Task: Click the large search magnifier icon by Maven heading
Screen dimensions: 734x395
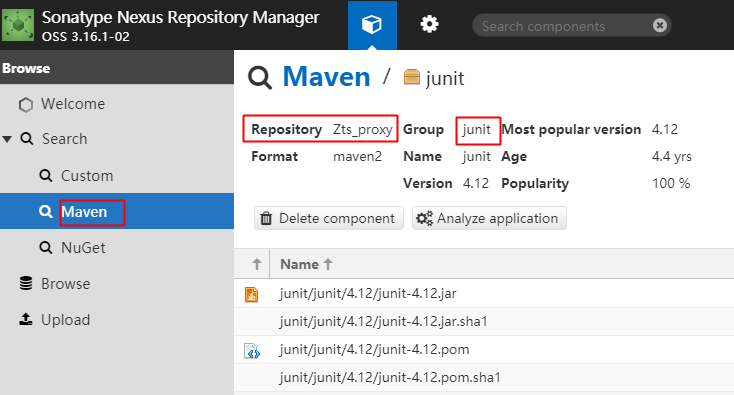Action: 260,77
